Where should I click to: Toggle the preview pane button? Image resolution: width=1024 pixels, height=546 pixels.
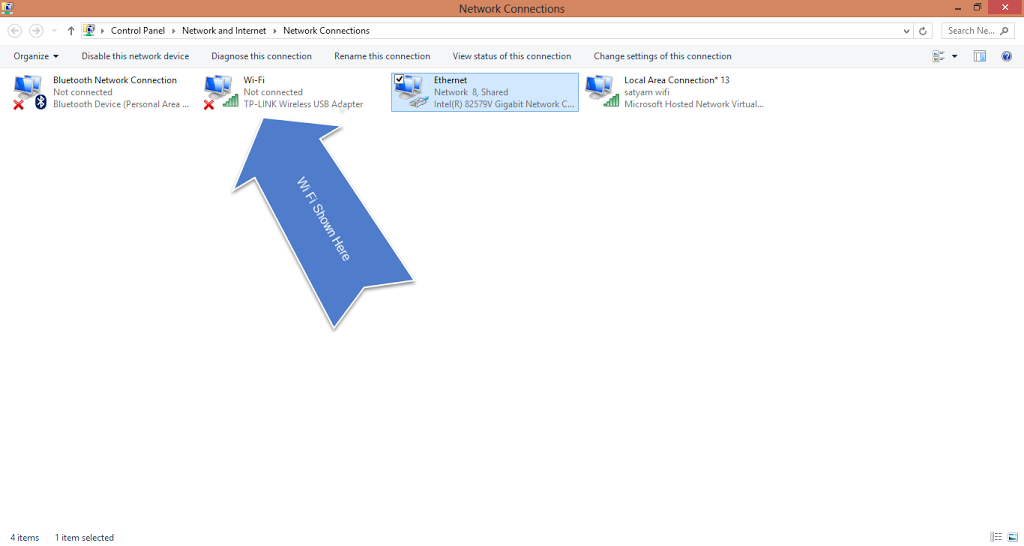[x=980, y=56]
